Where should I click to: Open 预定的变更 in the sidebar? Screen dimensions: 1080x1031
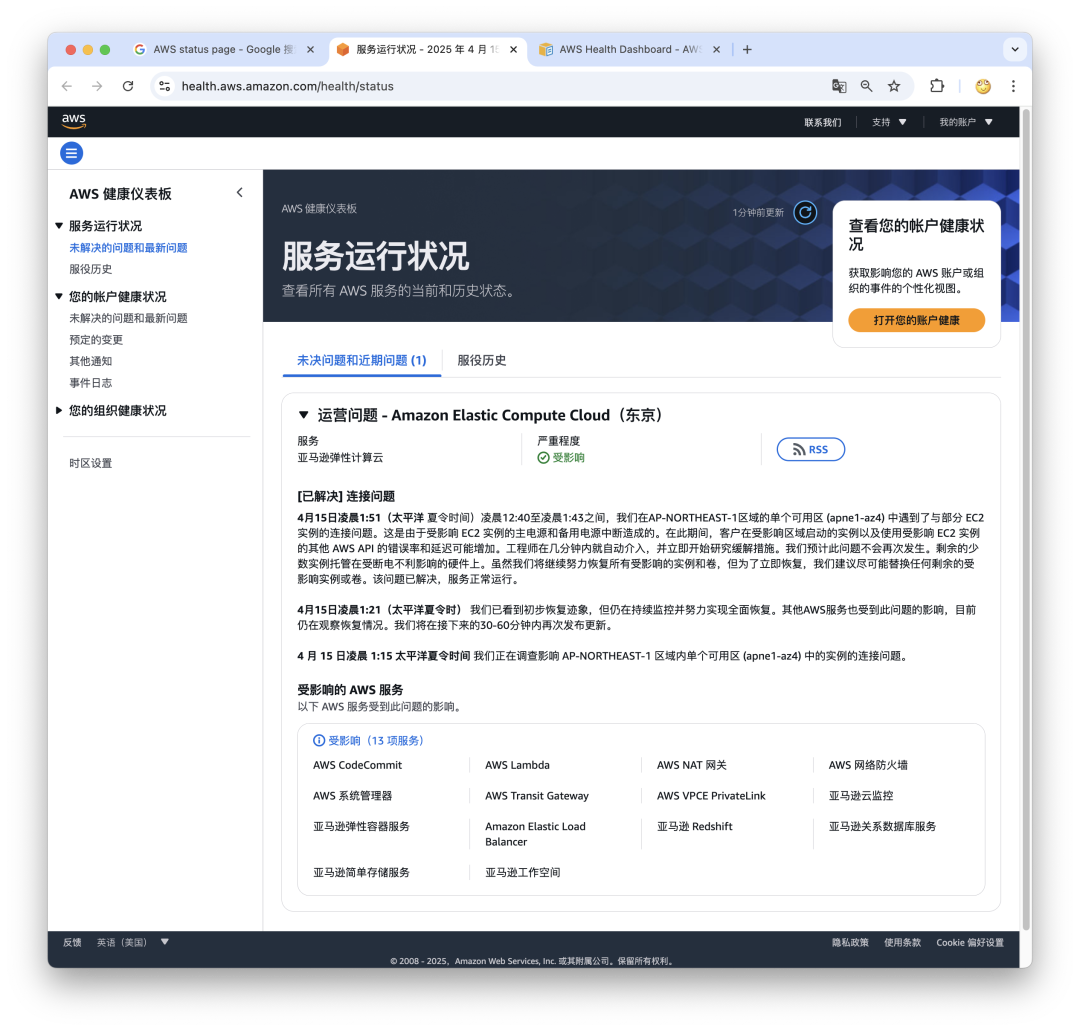[x=96, y=340]
